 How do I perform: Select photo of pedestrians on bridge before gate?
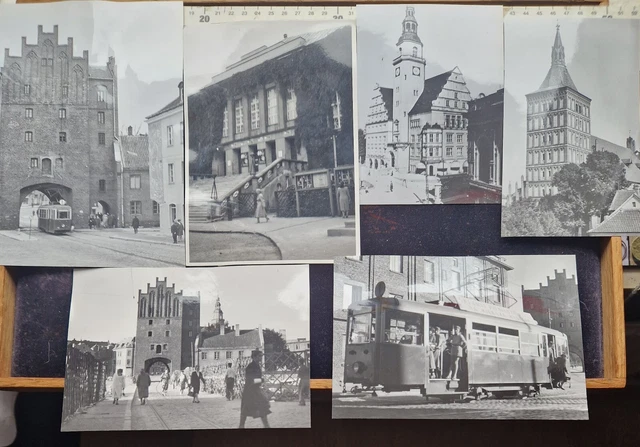click(186, 348)
